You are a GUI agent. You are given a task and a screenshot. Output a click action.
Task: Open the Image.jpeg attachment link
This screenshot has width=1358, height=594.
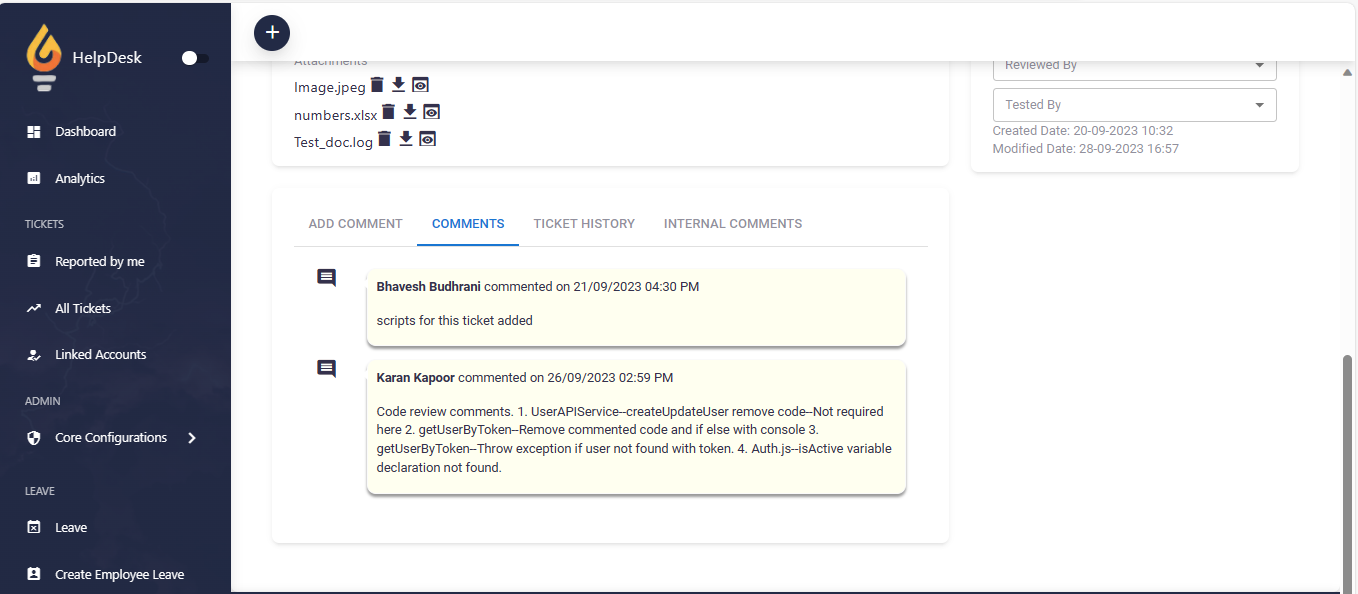pos(329,87)
